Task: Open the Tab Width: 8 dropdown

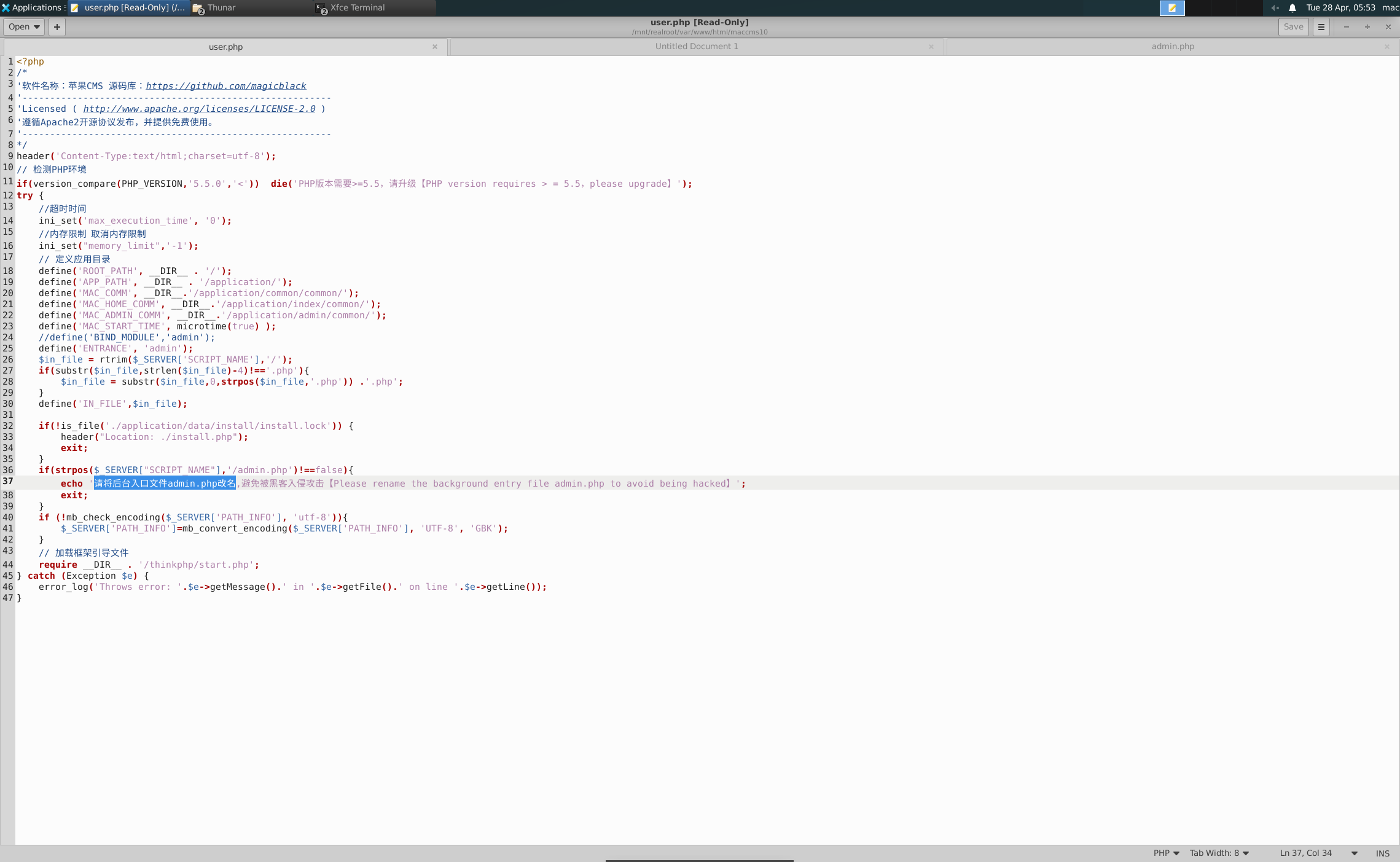Action: point(1219,853)
